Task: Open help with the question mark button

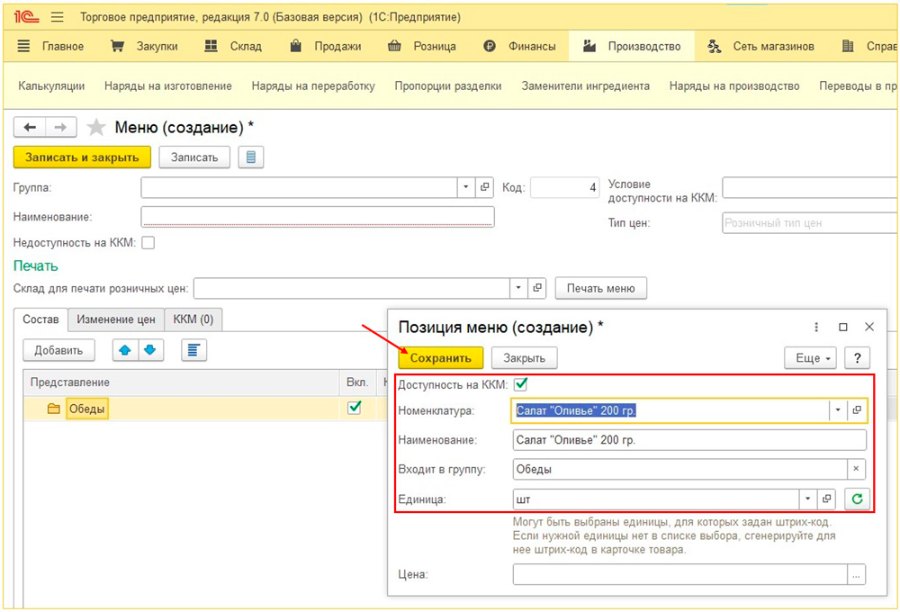Action: click(857, 358)
